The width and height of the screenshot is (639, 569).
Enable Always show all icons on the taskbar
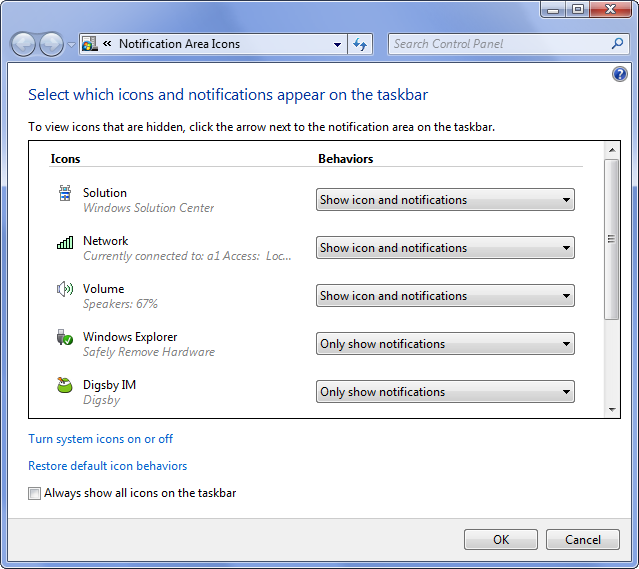coord(34,494)
